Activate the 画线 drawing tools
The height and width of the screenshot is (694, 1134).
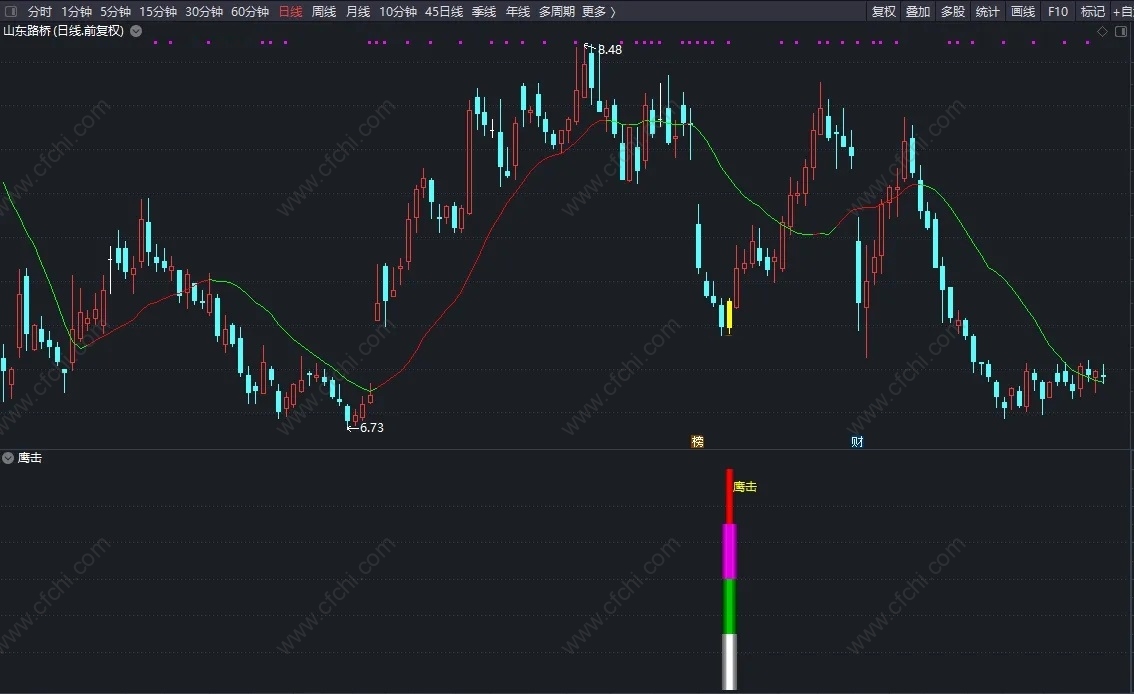point(1023,12)
